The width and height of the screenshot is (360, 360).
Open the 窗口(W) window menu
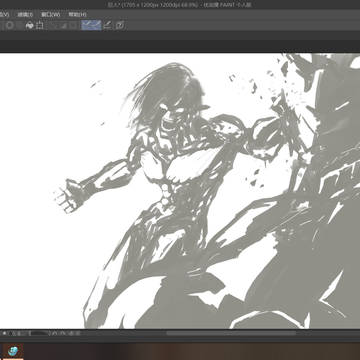pos(50,14)
